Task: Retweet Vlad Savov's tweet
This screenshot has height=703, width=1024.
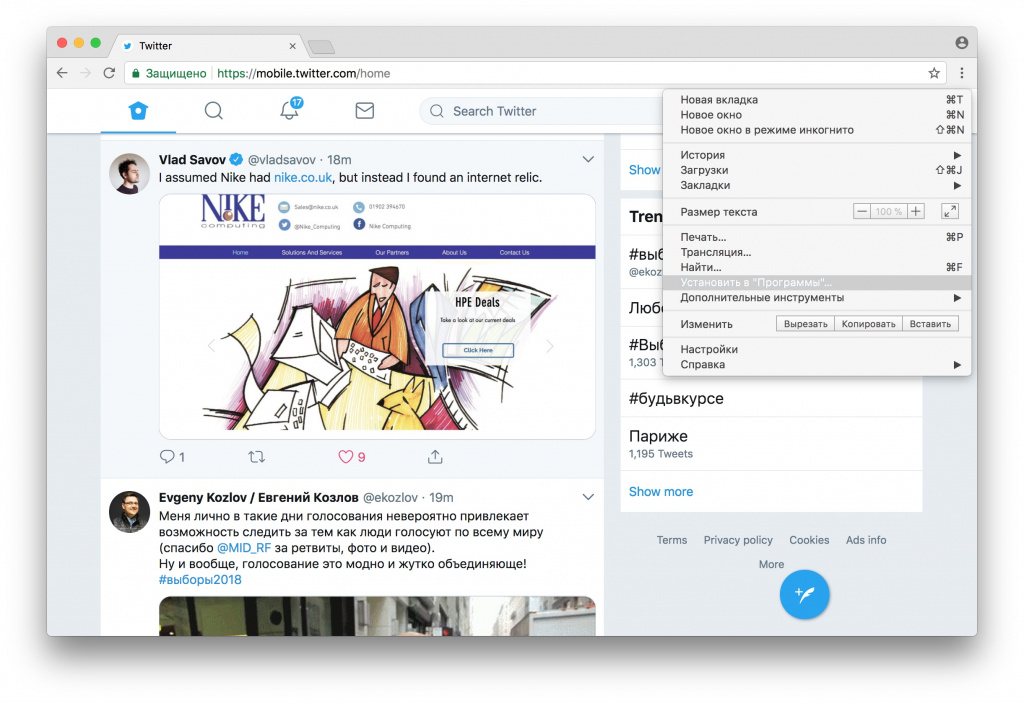Action: pos(256,457)
